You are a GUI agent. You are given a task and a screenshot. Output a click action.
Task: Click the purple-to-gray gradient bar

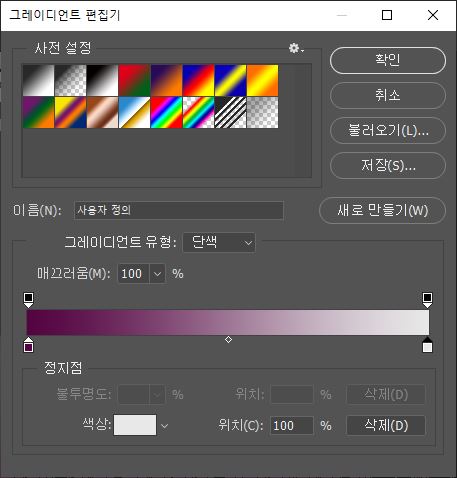tap(228, 322)
